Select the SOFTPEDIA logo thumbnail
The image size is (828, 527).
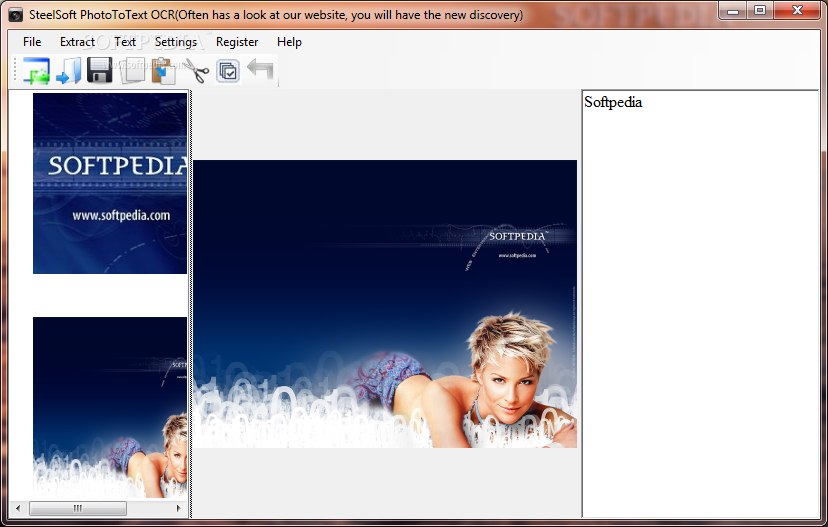pos(110,183)
